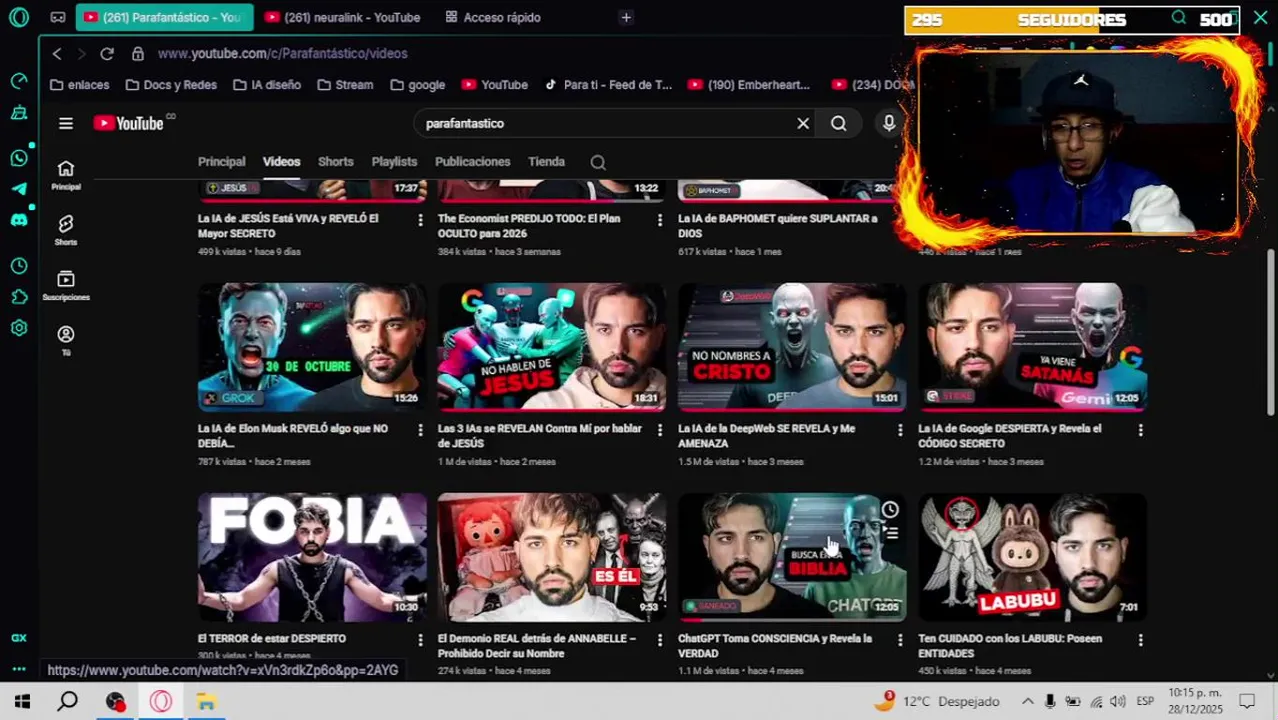This screenshot has width=1278, height=720.
Task: Add ChatGPT video to the queue
Action: [890, 534]
